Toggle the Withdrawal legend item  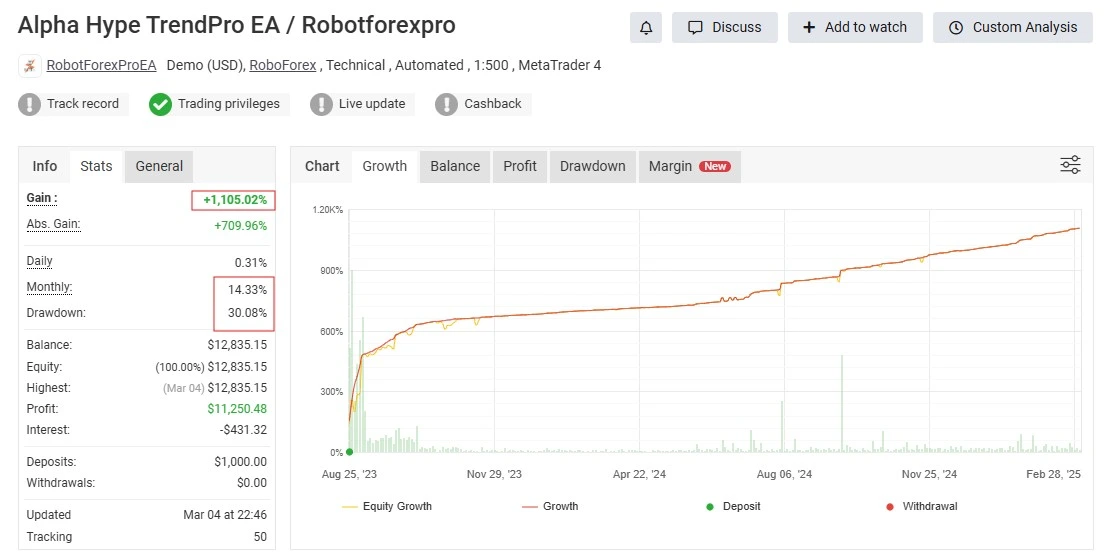[921, 507]
